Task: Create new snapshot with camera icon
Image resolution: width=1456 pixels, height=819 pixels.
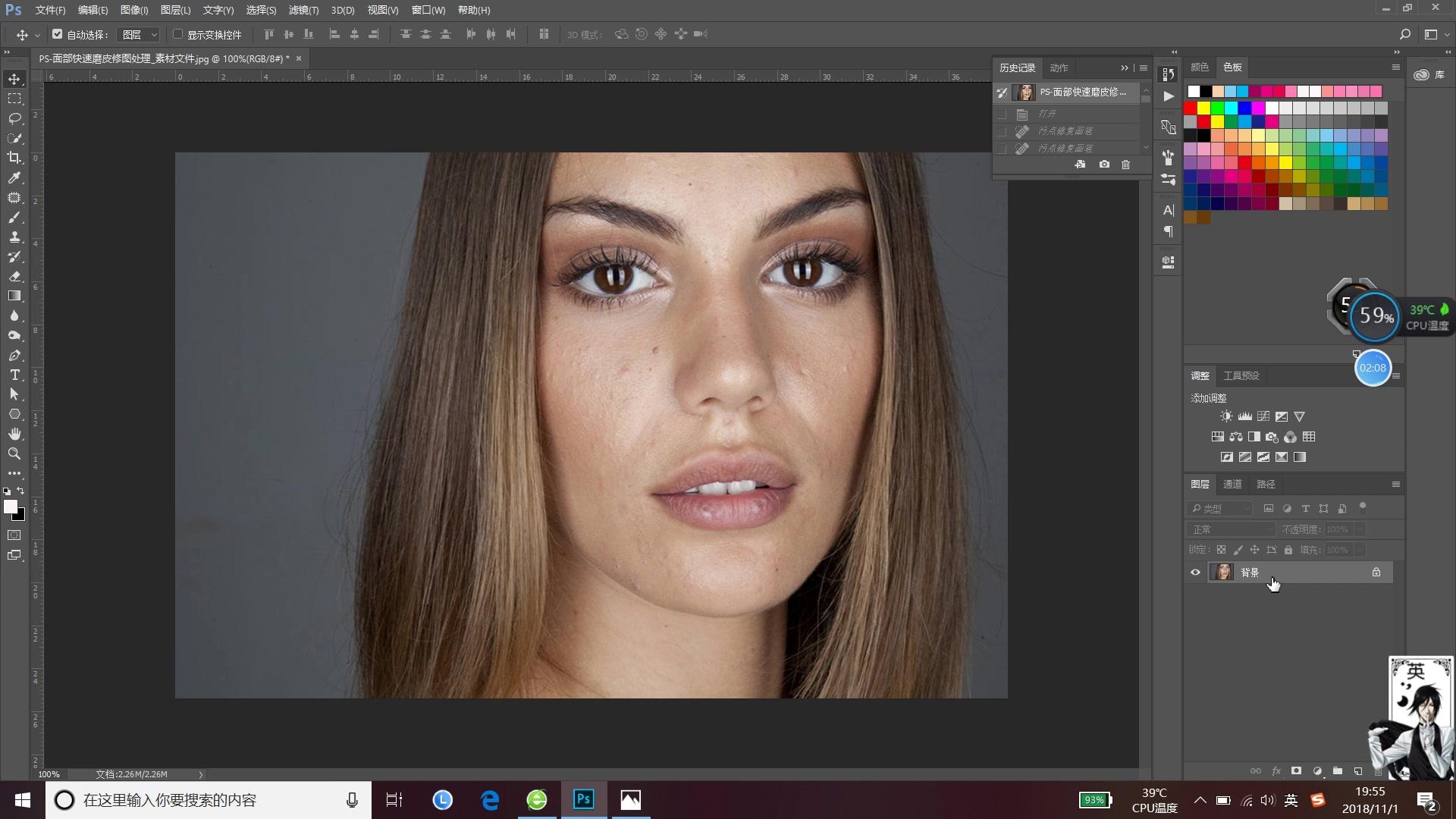Action: point(1104,165)
